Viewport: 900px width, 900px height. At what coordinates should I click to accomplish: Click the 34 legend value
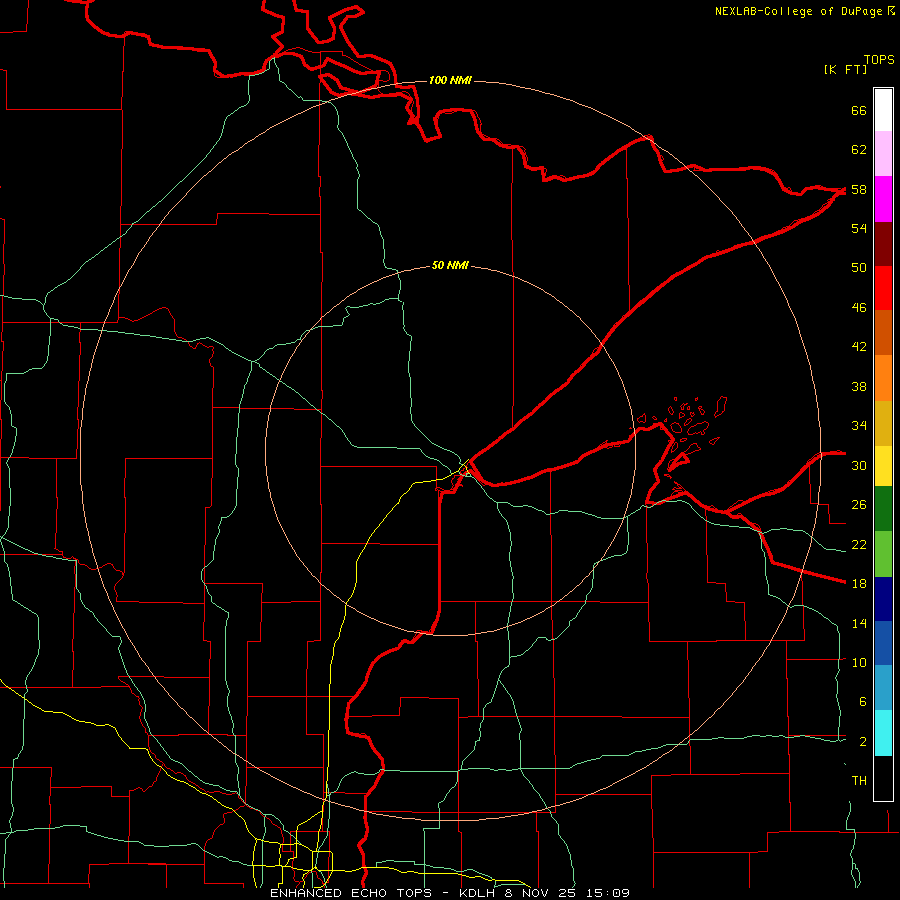859,426
